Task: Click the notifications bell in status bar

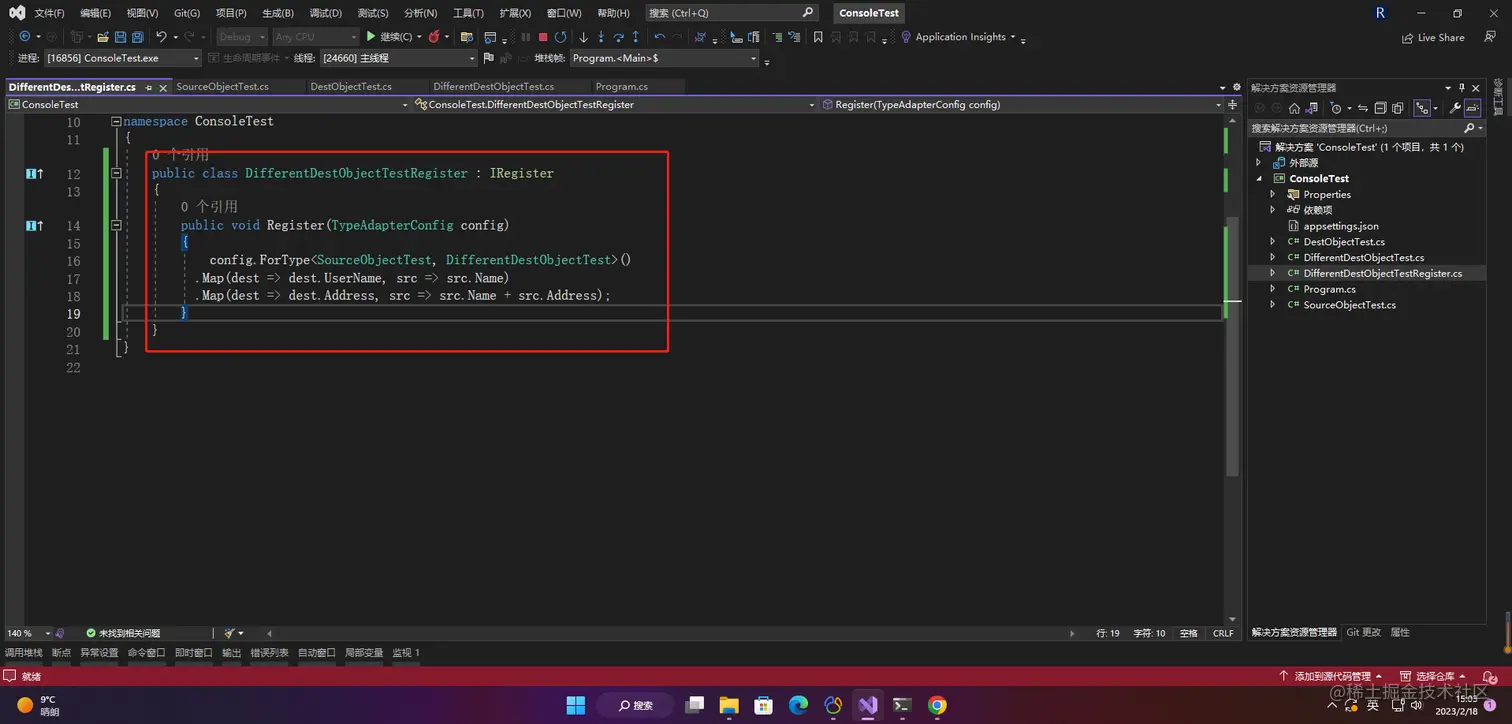Action: click(1489, 676)
